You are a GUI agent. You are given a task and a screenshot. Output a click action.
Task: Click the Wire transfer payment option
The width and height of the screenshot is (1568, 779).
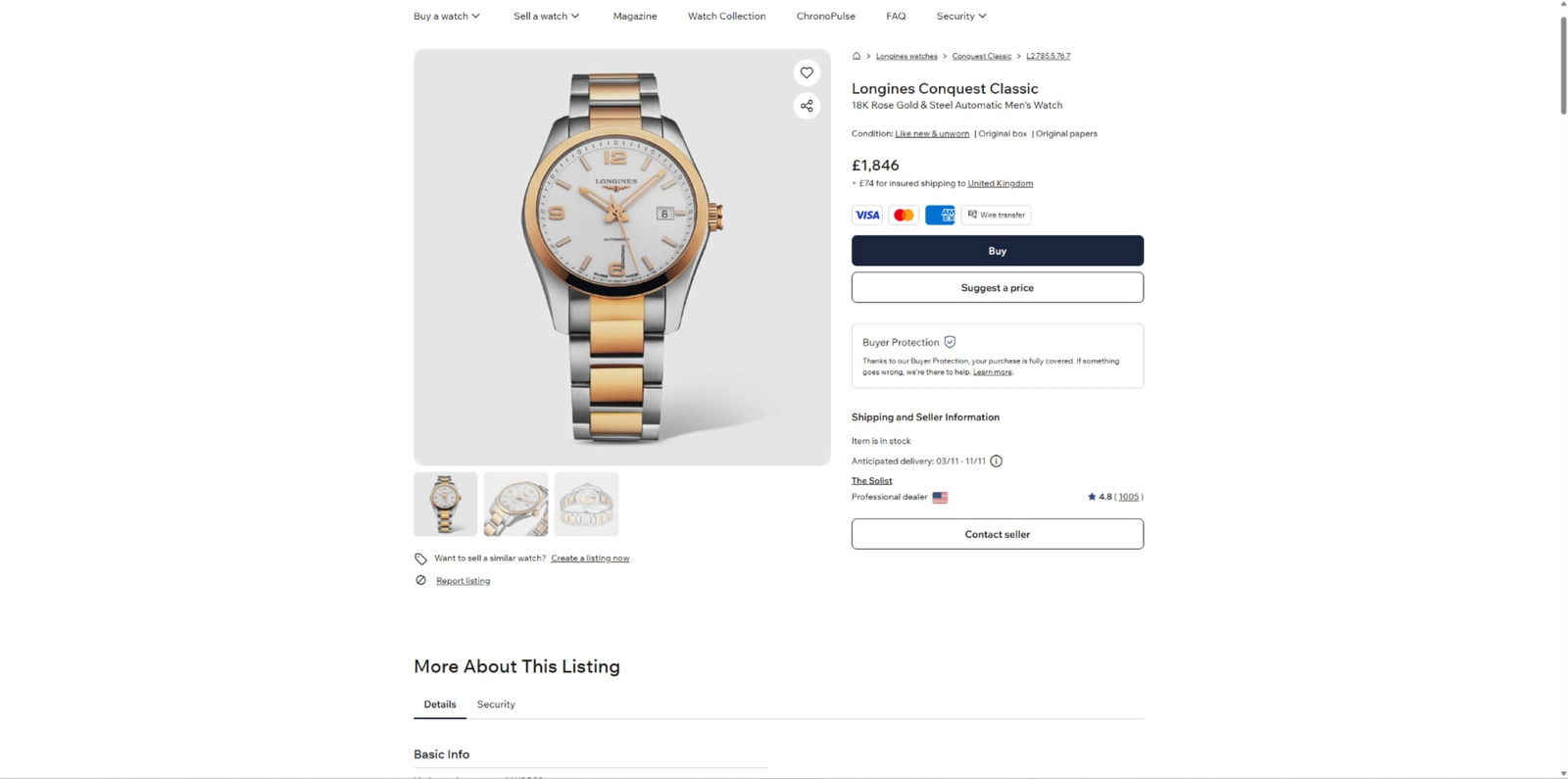996,215
